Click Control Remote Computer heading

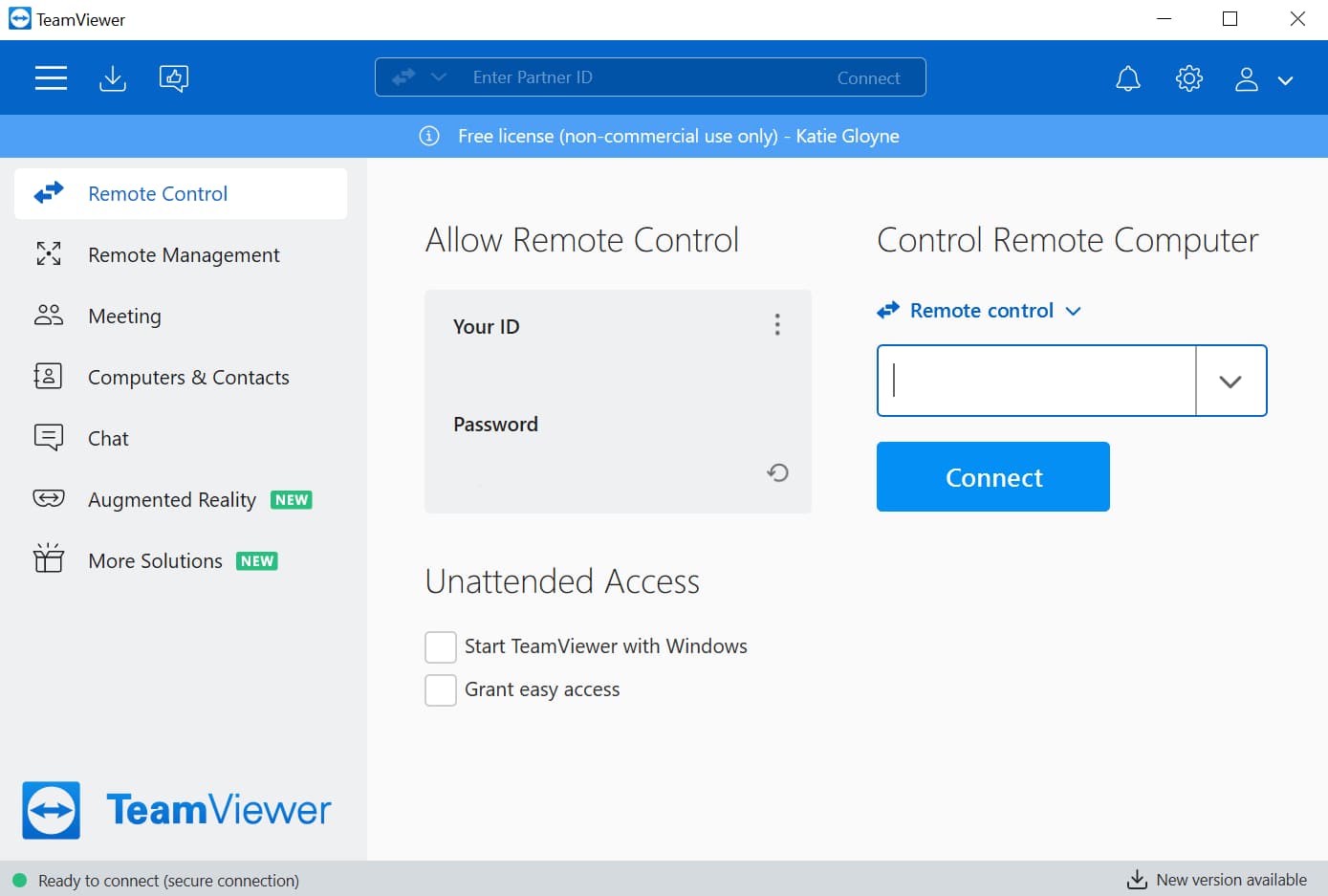(x=1068, y=240)
